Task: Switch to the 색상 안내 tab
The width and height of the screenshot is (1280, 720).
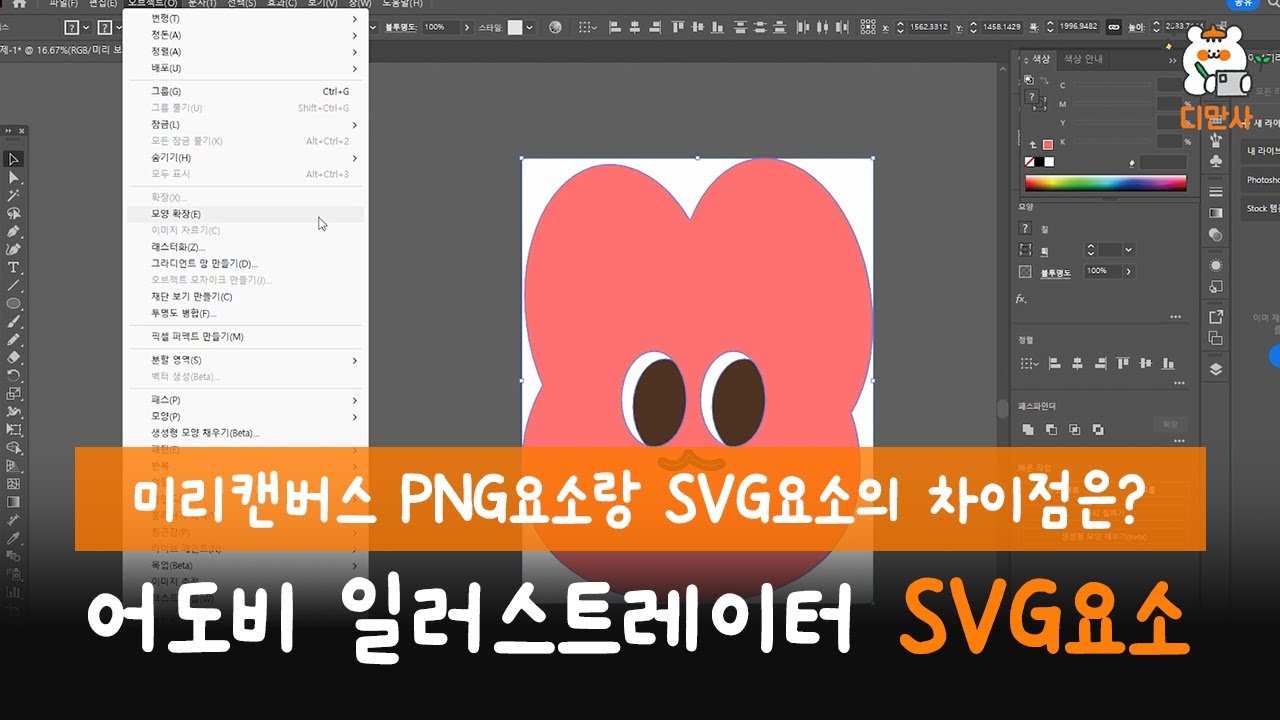Action: (x=1083, y=59)
